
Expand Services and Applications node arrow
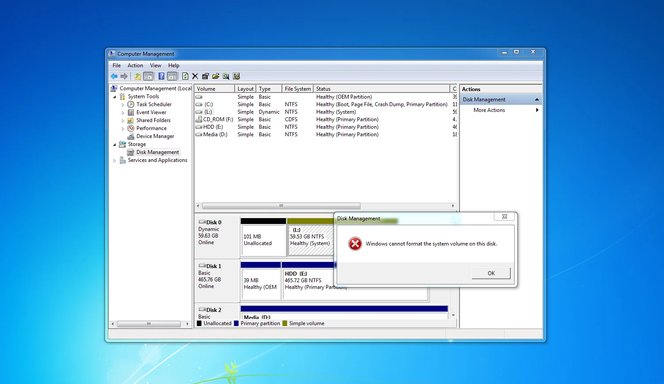(115, 160)
